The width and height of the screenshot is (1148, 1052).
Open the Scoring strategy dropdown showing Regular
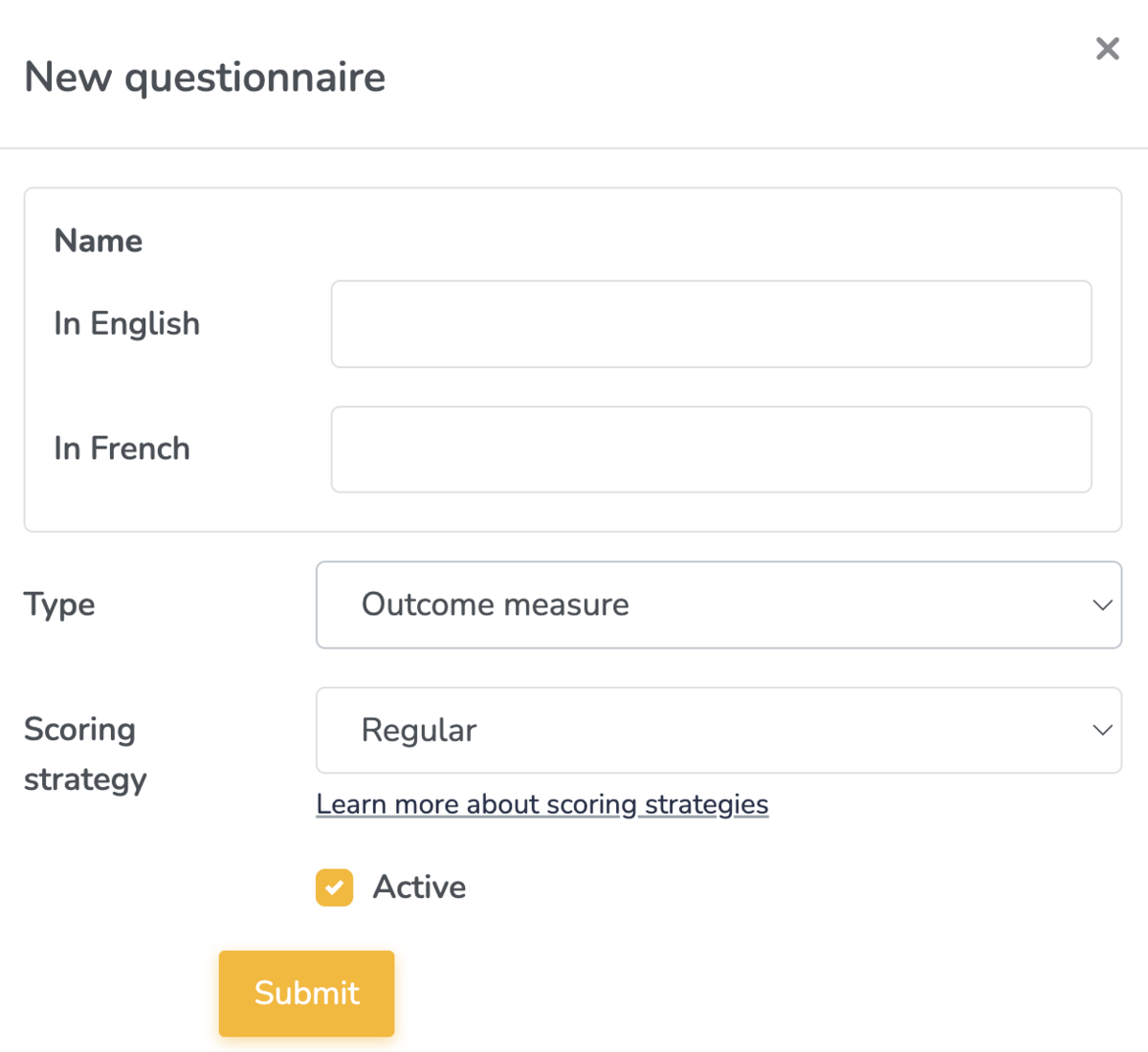717,730
